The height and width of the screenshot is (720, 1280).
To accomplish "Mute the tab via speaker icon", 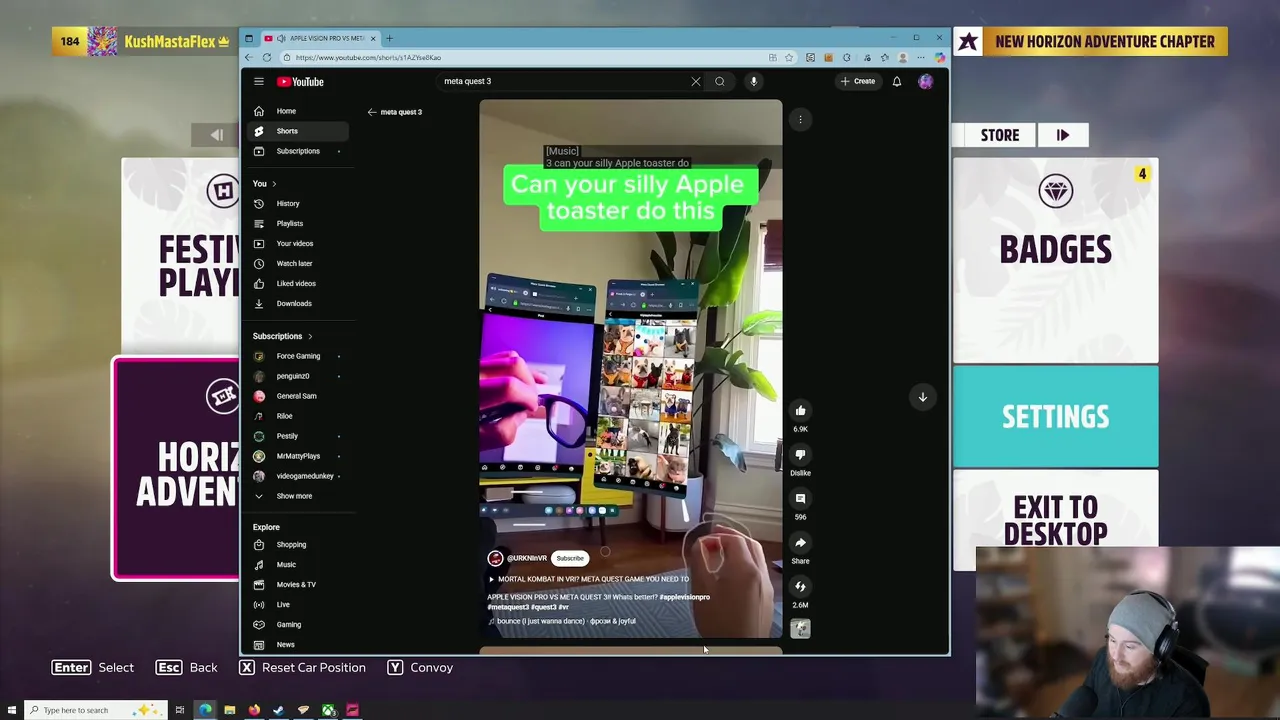I will 279,38.
